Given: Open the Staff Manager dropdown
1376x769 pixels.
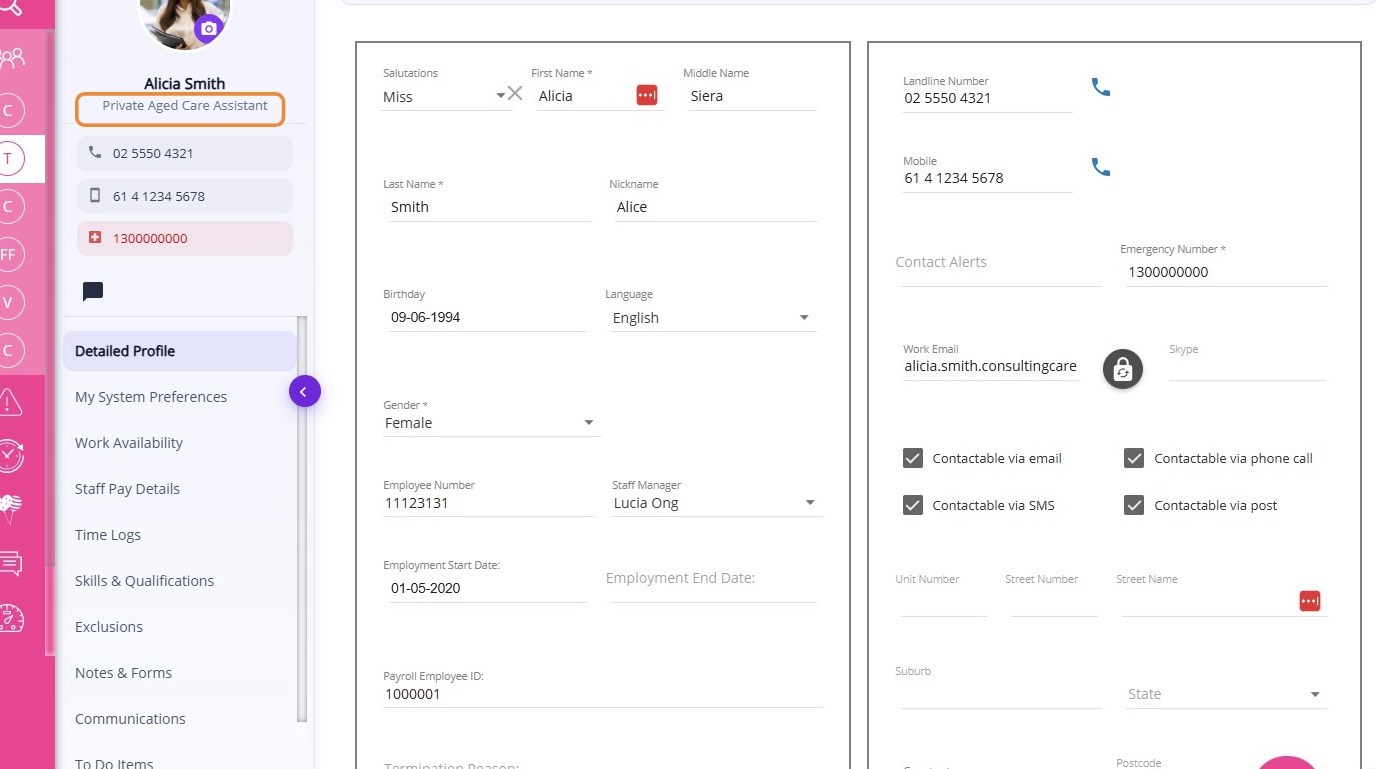Looking at the screenshot, I should click(810, 503).
